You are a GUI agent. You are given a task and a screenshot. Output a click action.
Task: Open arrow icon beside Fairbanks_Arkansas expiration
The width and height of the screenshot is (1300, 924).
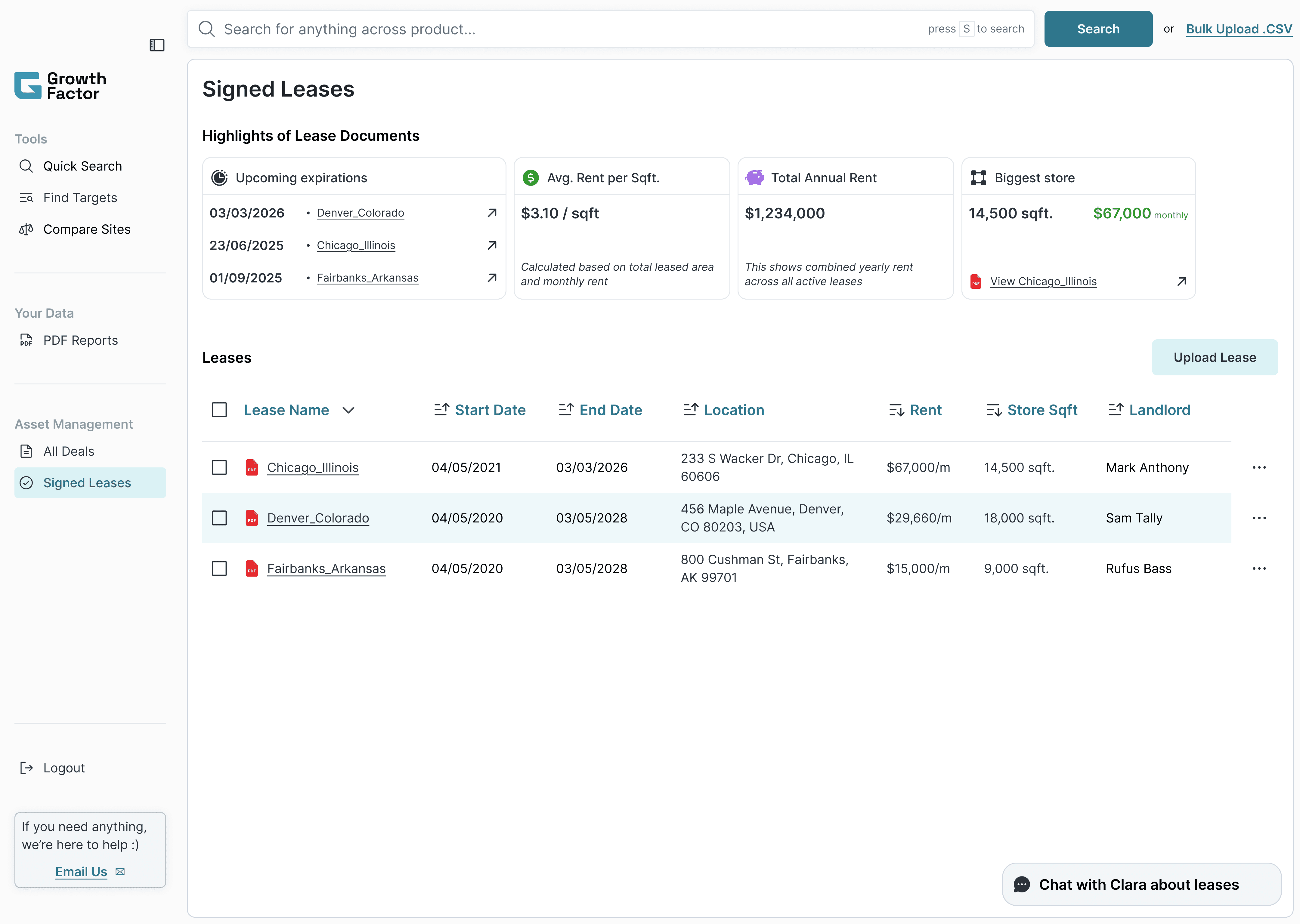tap(492, 278)
